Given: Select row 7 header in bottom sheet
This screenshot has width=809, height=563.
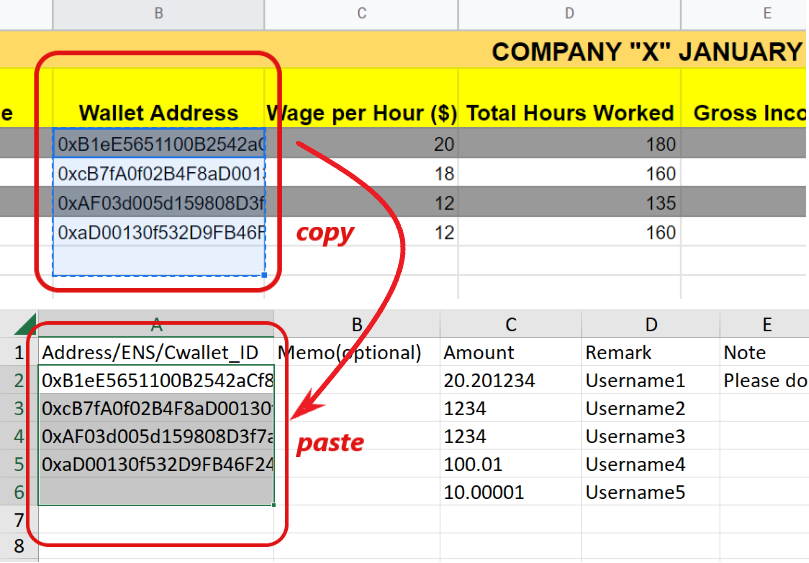Looking at the screenshot, I should (19, 520).
